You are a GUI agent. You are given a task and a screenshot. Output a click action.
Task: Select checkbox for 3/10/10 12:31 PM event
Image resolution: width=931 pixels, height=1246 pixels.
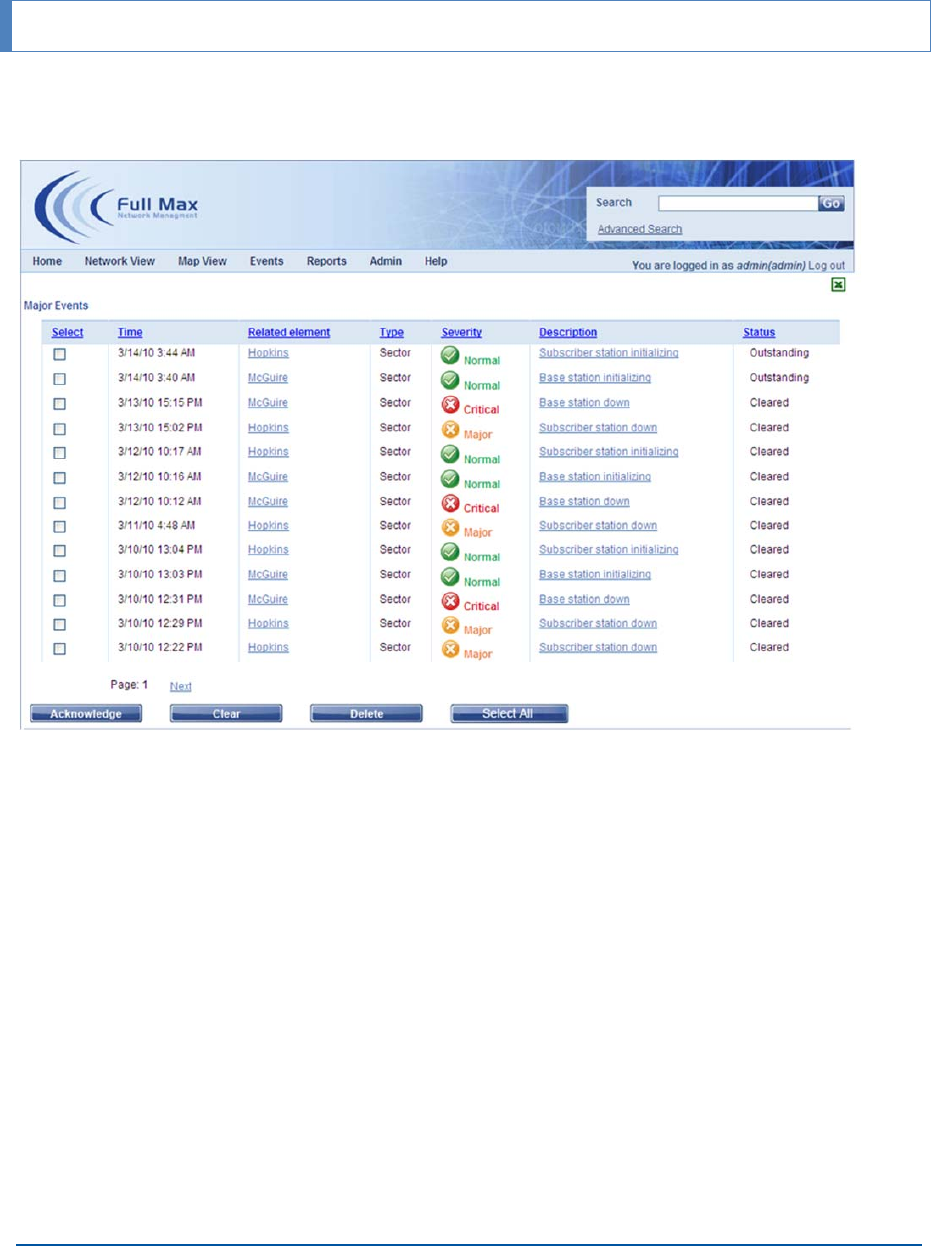[x=59, y=600]
